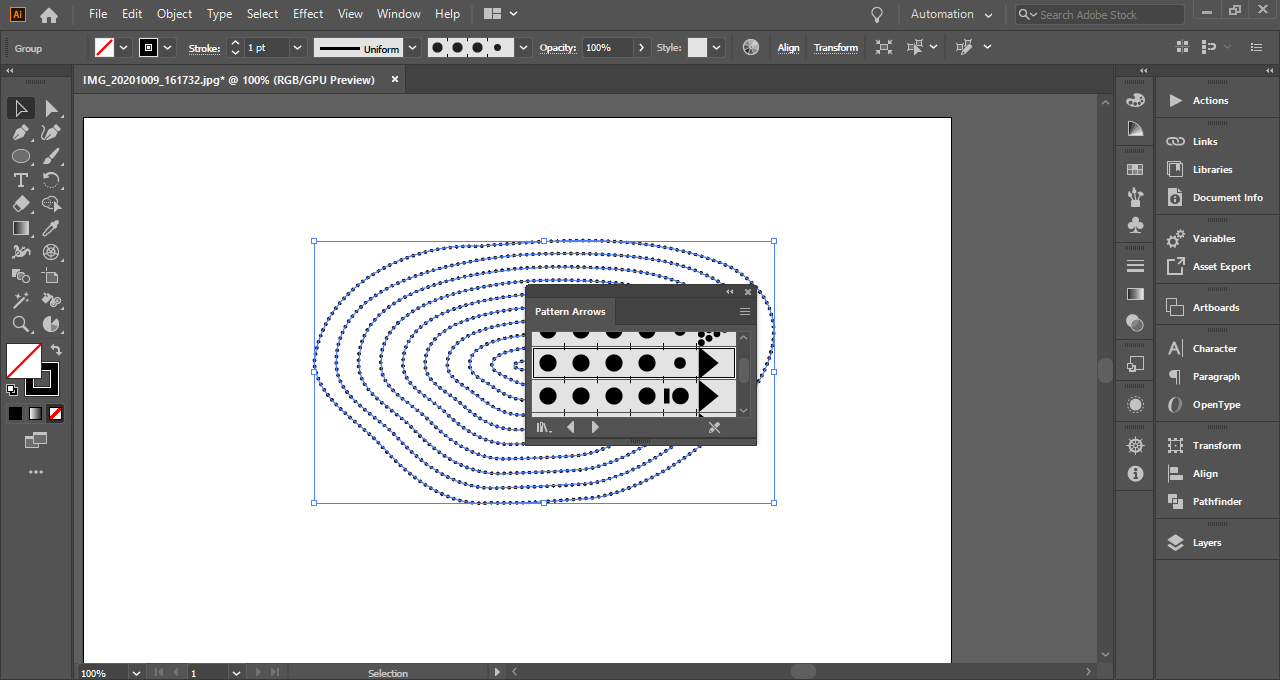Open the brush definition dropdown
This screenshot has height=680, width=1280.
[x=522, y=47]
